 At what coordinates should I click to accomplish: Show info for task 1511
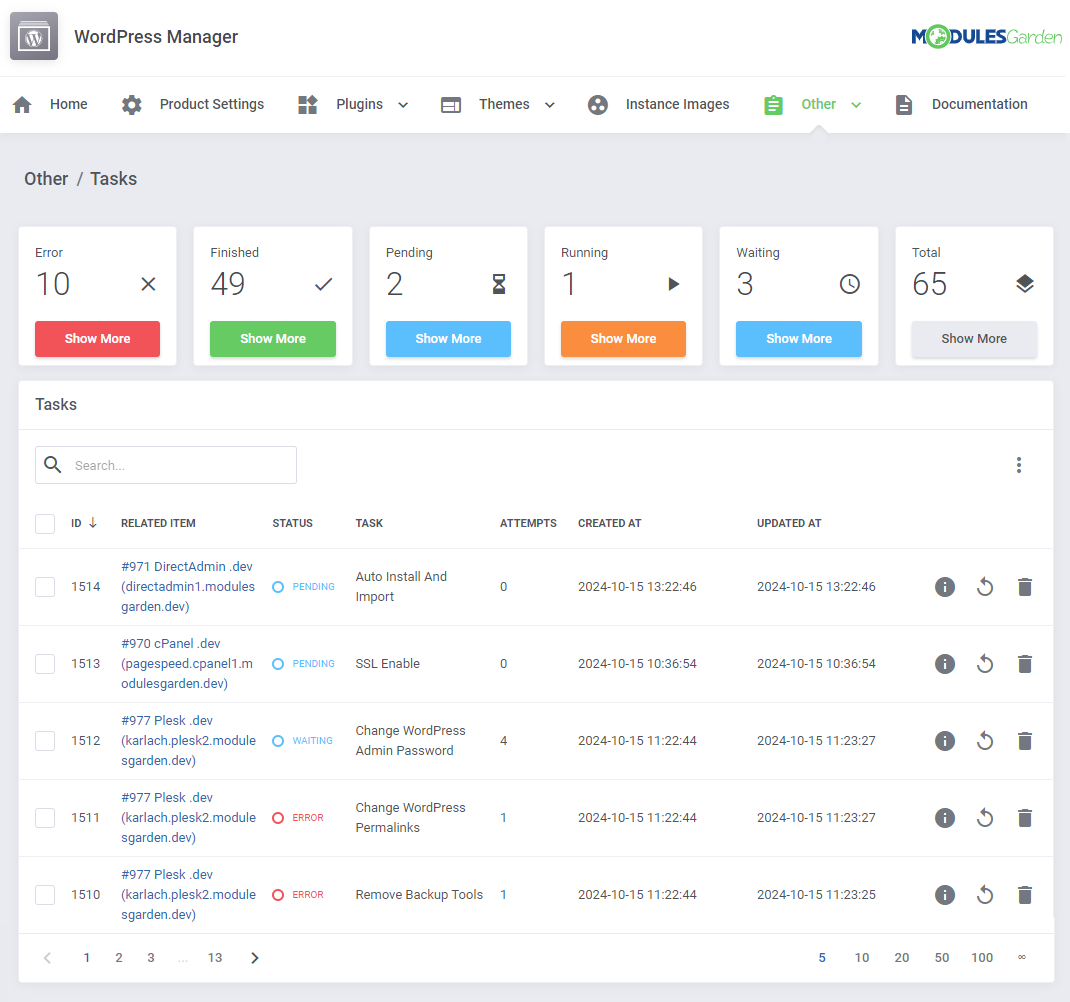(x=944, y=818)
